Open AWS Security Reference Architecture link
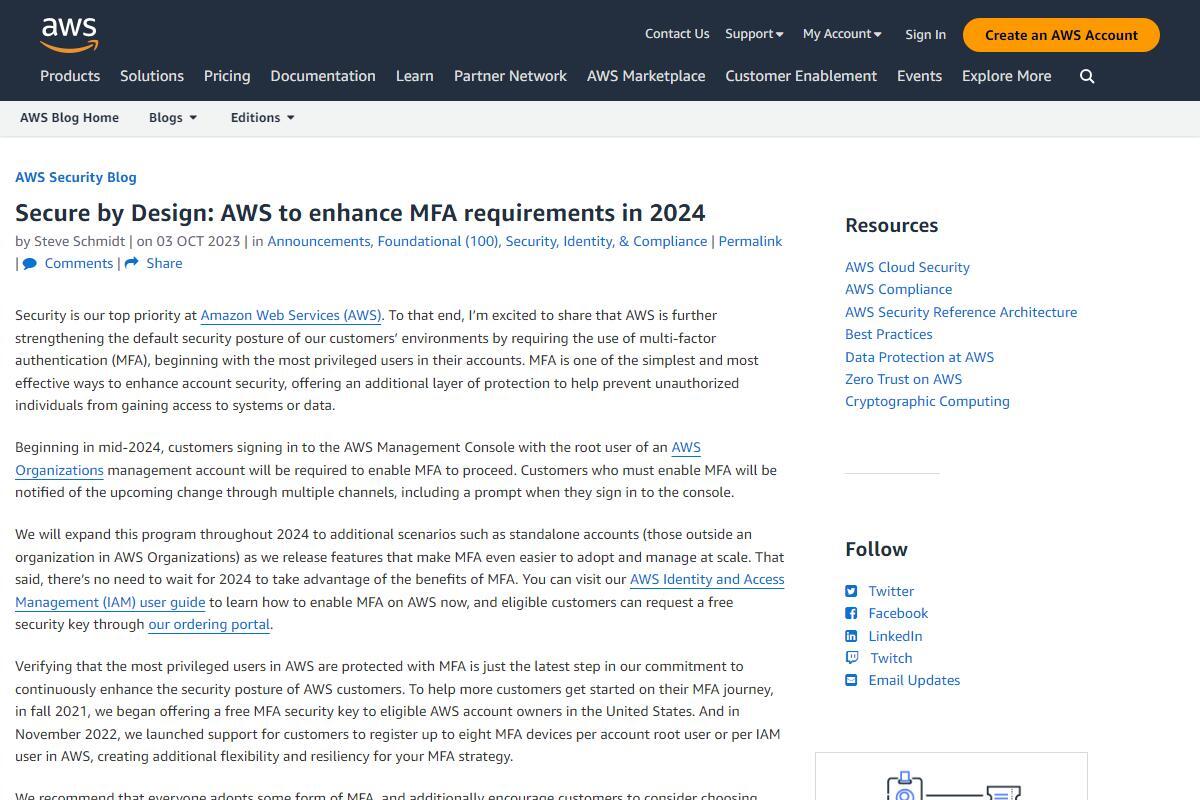1200x800 pixels. point(961,312)
